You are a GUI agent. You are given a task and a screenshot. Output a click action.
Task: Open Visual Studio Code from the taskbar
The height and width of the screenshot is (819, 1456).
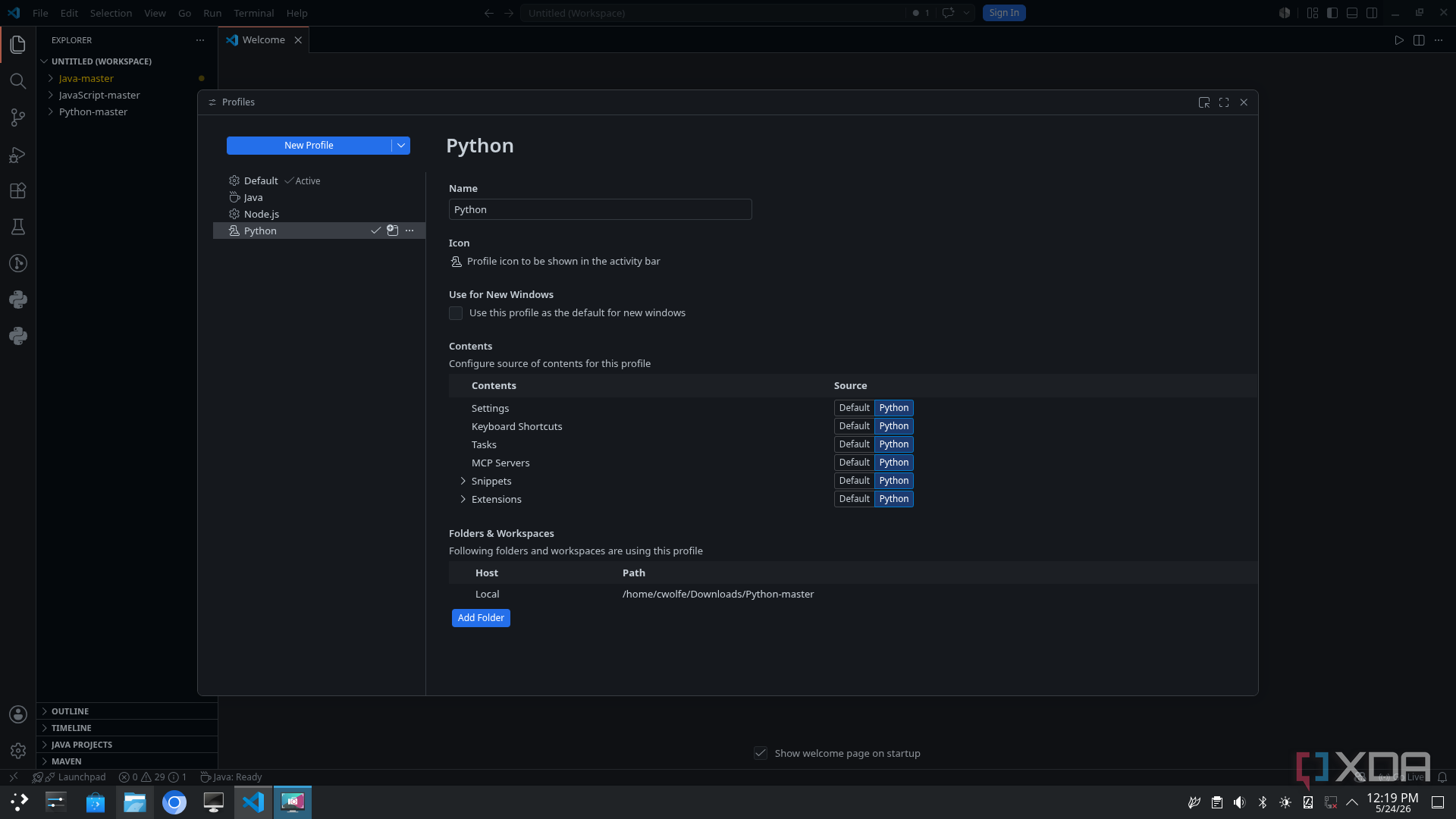click(253, 802)
